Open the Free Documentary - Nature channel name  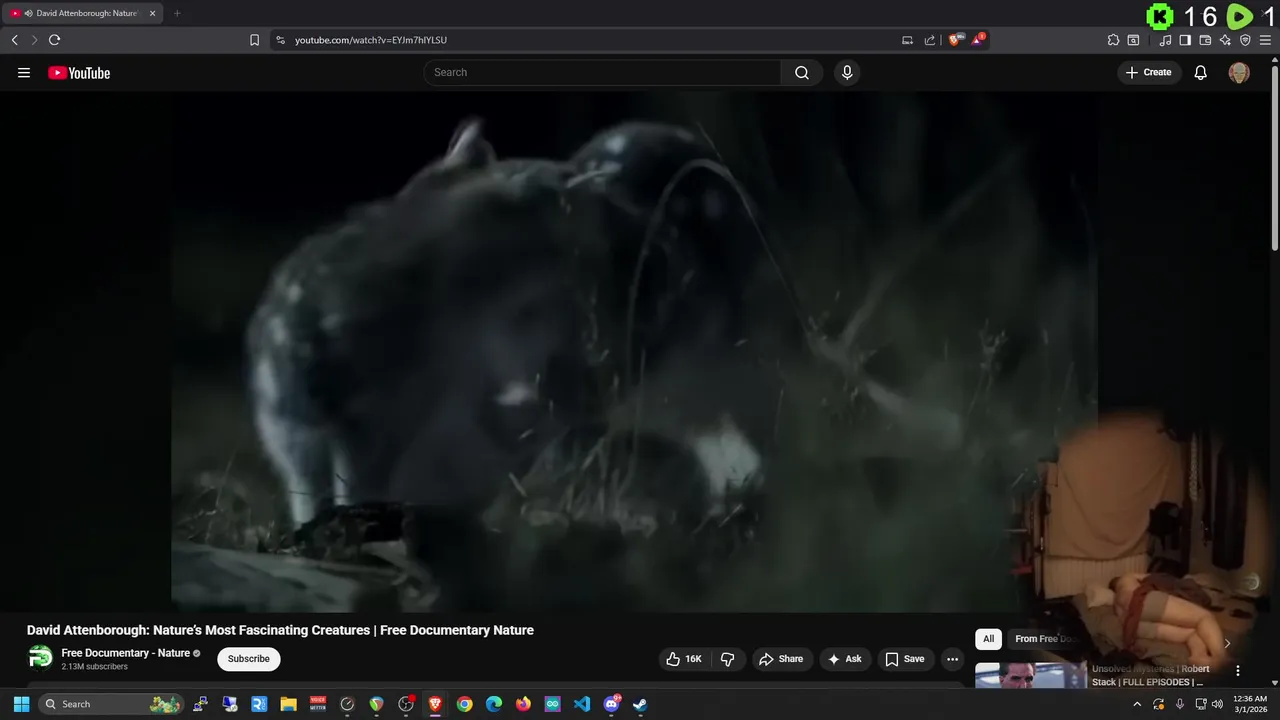click(125, 653)
